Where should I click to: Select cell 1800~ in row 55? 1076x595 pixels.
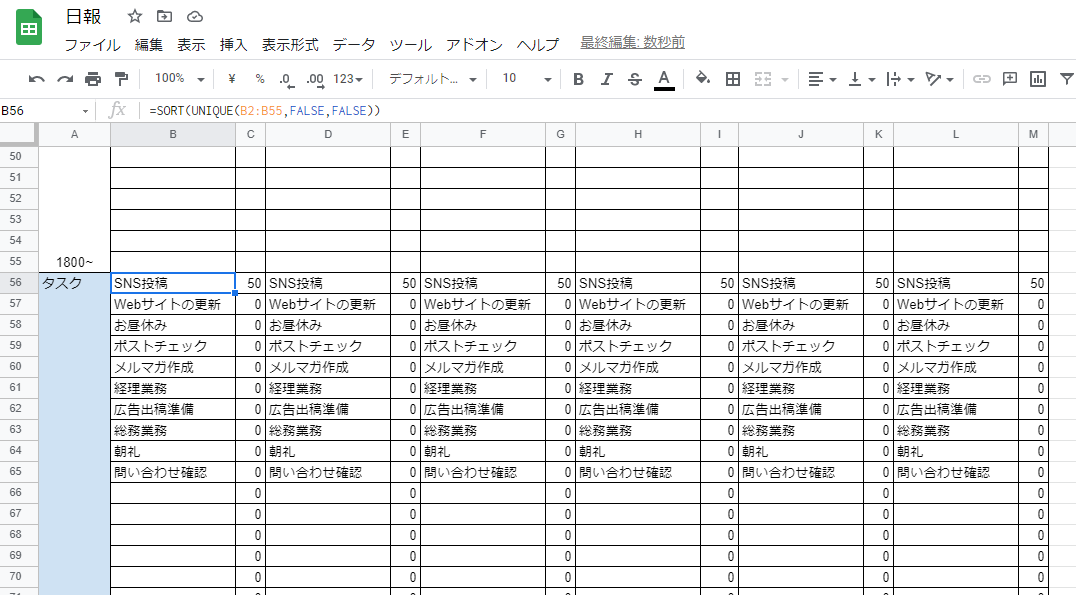point(74,261)
